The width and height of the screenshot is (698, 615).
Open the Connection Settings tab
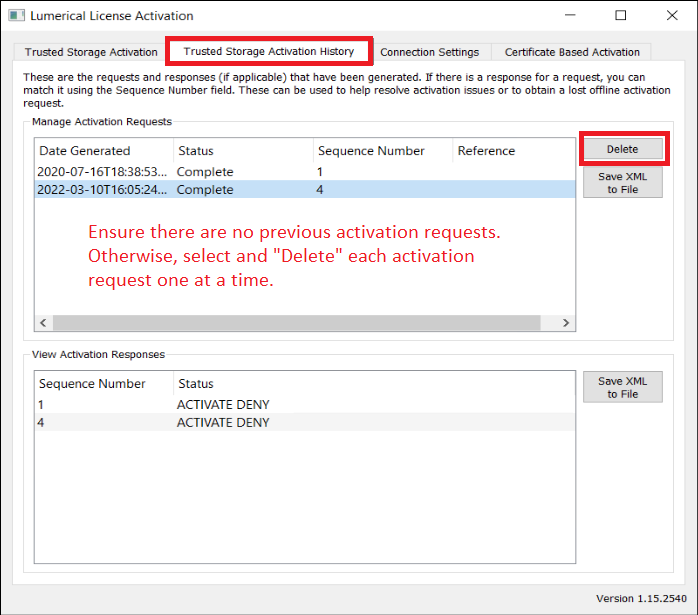click(429, 52)
